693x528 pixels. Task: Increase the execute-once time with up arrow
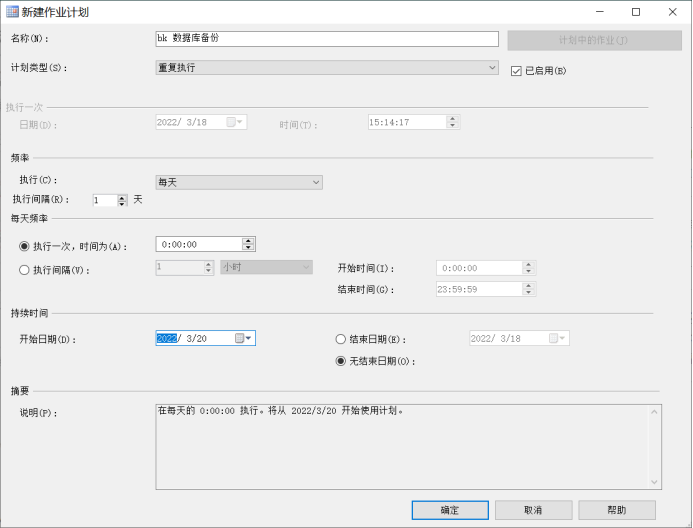click(x=248, y=241)
